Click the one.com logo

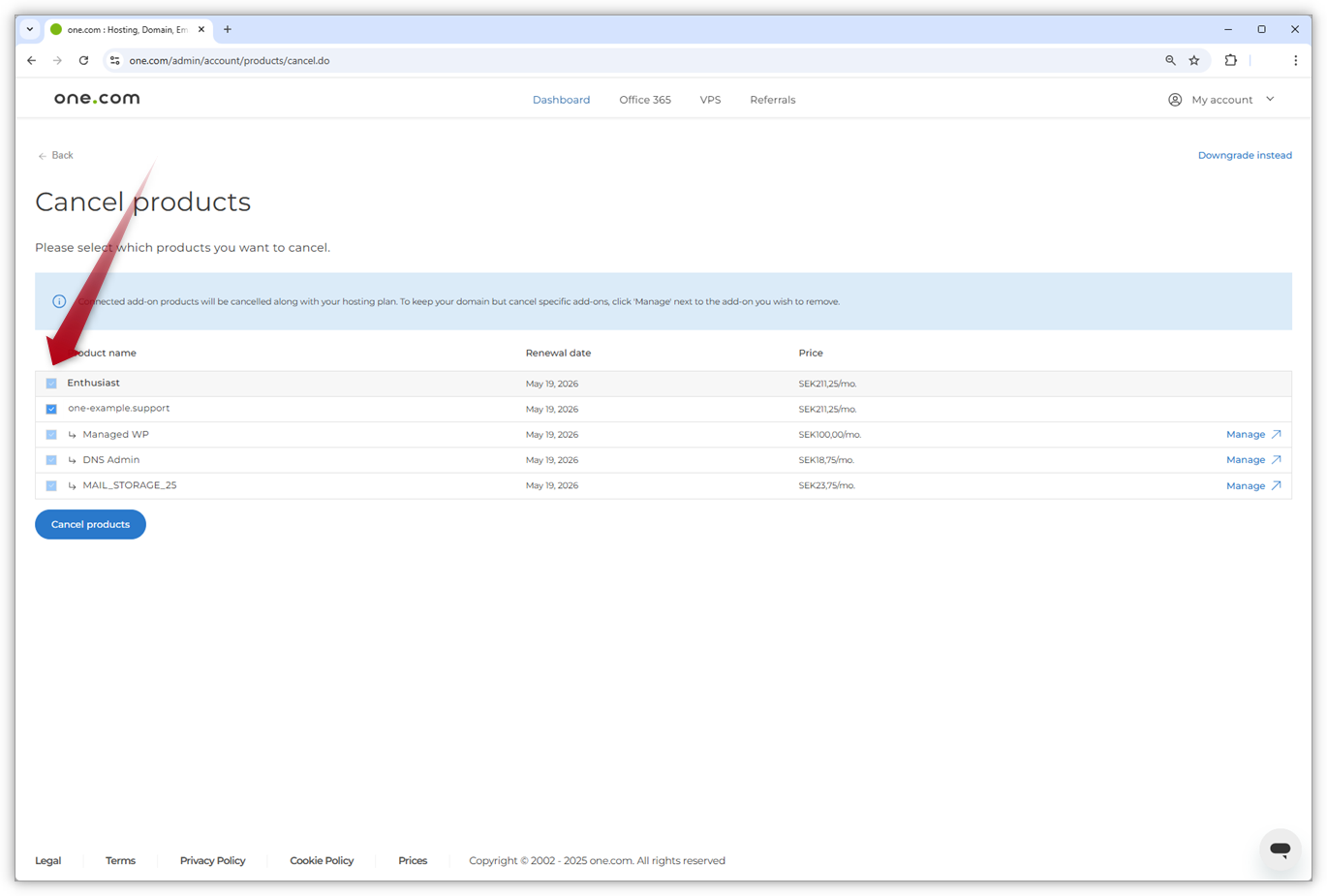coord(96,98)
